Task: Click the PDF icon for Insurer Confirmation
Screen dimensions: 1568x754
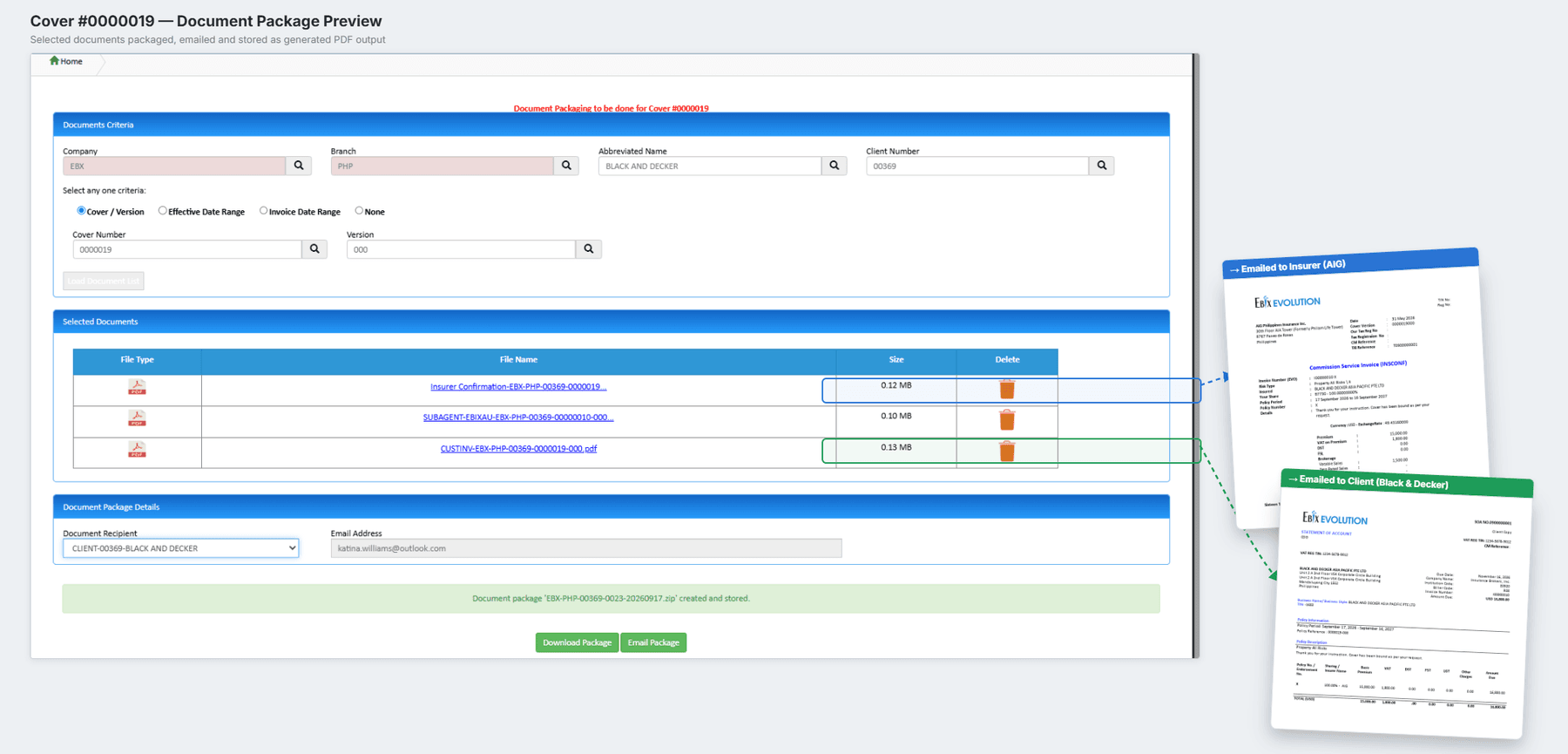Action: pos(137,387)
